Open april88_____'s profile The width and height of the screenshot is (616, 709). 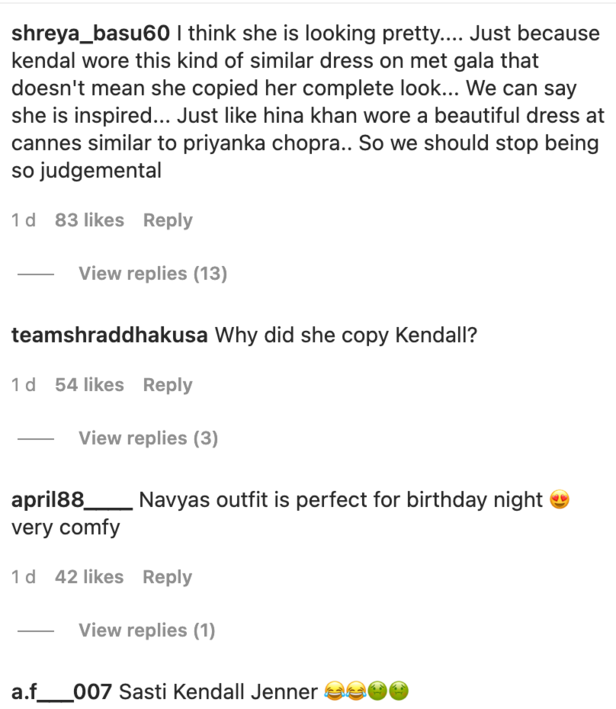[x=71, y=500]
